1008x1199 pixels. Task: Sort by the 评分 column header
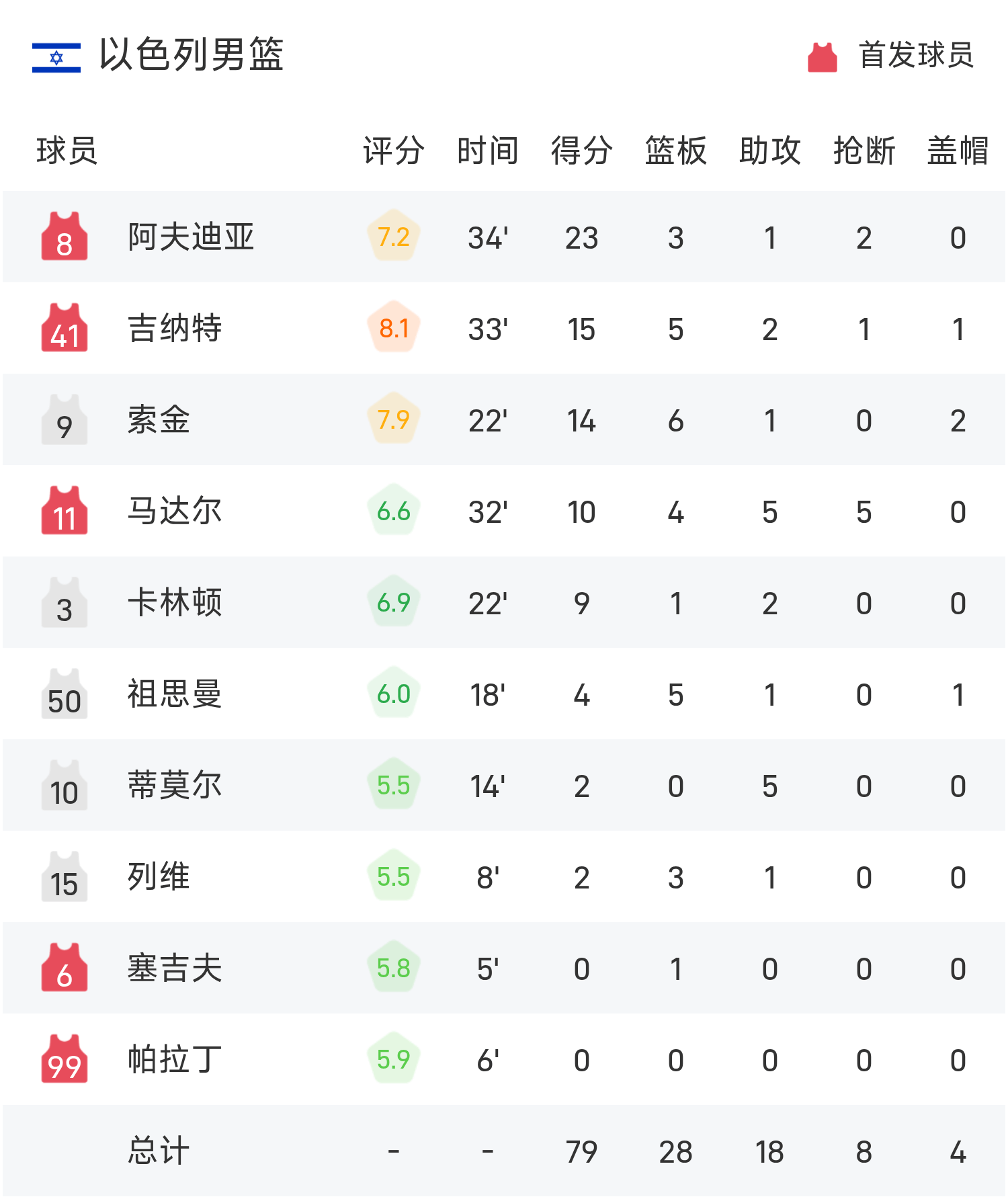[x=394, y=151]
